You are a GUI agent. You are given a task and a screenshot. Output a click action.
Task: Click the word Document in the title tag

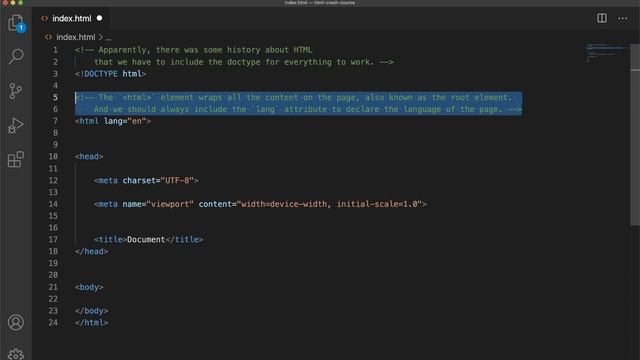(x=146, y=239)
